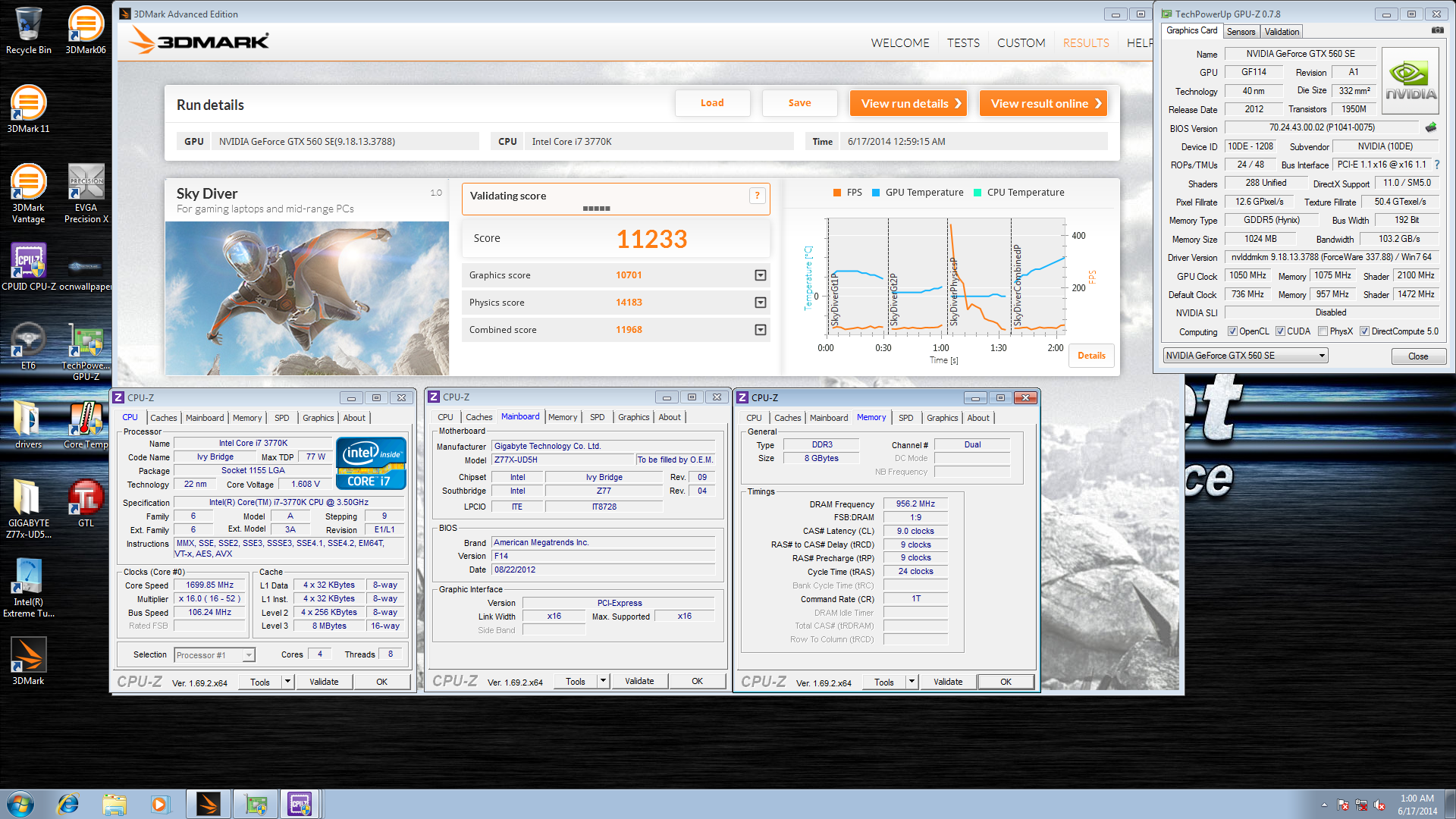The image size is (1456, 819).
Task: Toggle the CUDA checkbox in GPU-Z
Action: pos(1280,331)
